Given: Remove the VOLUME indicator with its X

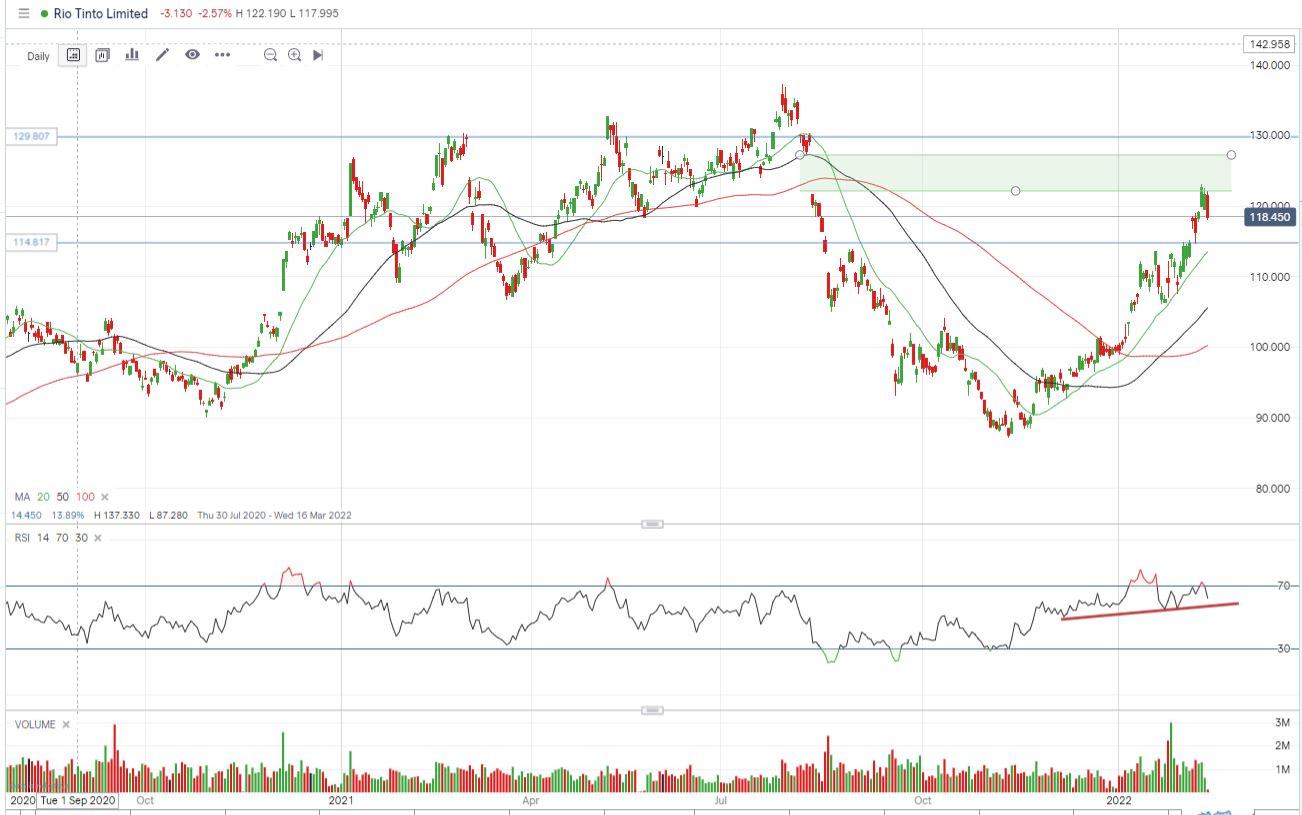Looking at the screenshot, I should [x=66, y=724].
